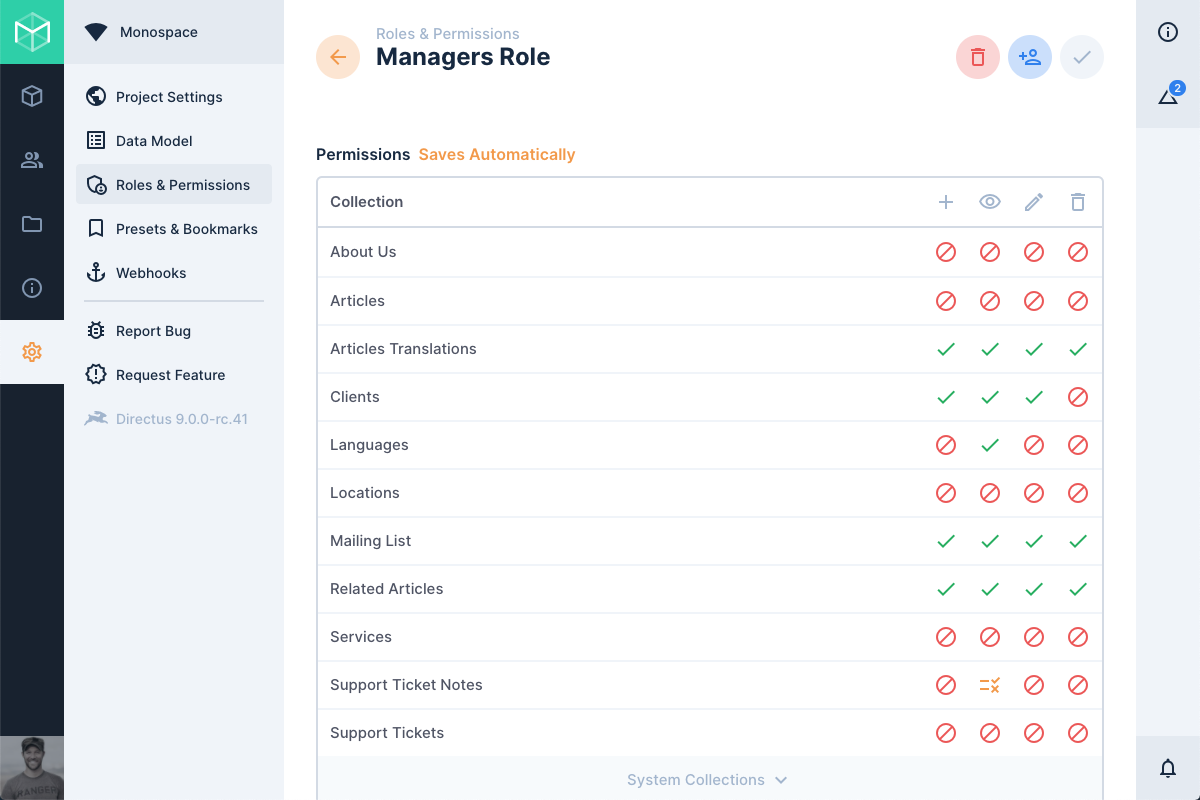Expand the System Collections section
Screen dimensions: 1200x800
pos(708,780)
